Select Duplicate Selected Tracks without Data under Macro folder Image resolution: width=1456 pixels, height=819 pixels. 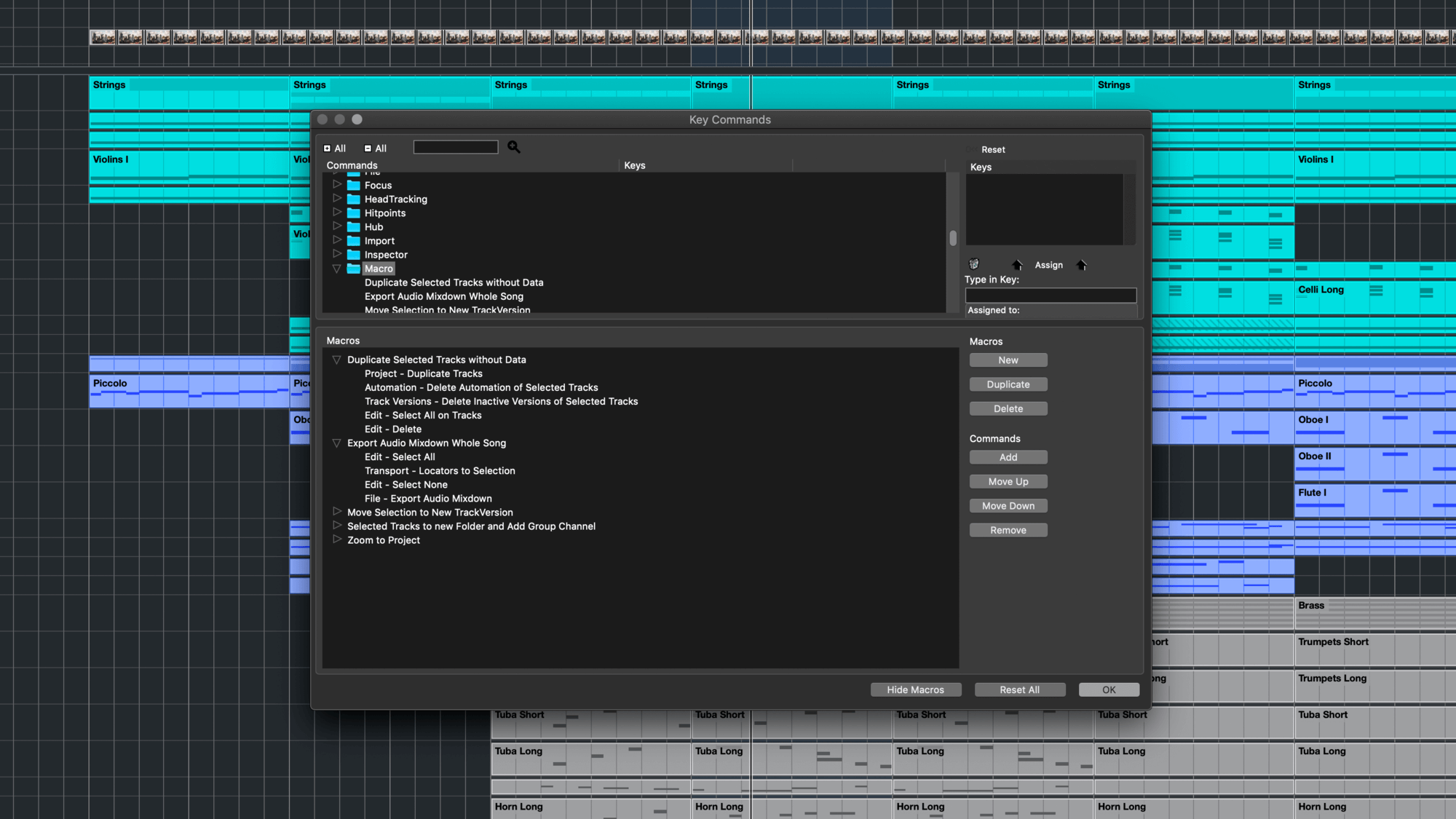click(x=454, y=282)
